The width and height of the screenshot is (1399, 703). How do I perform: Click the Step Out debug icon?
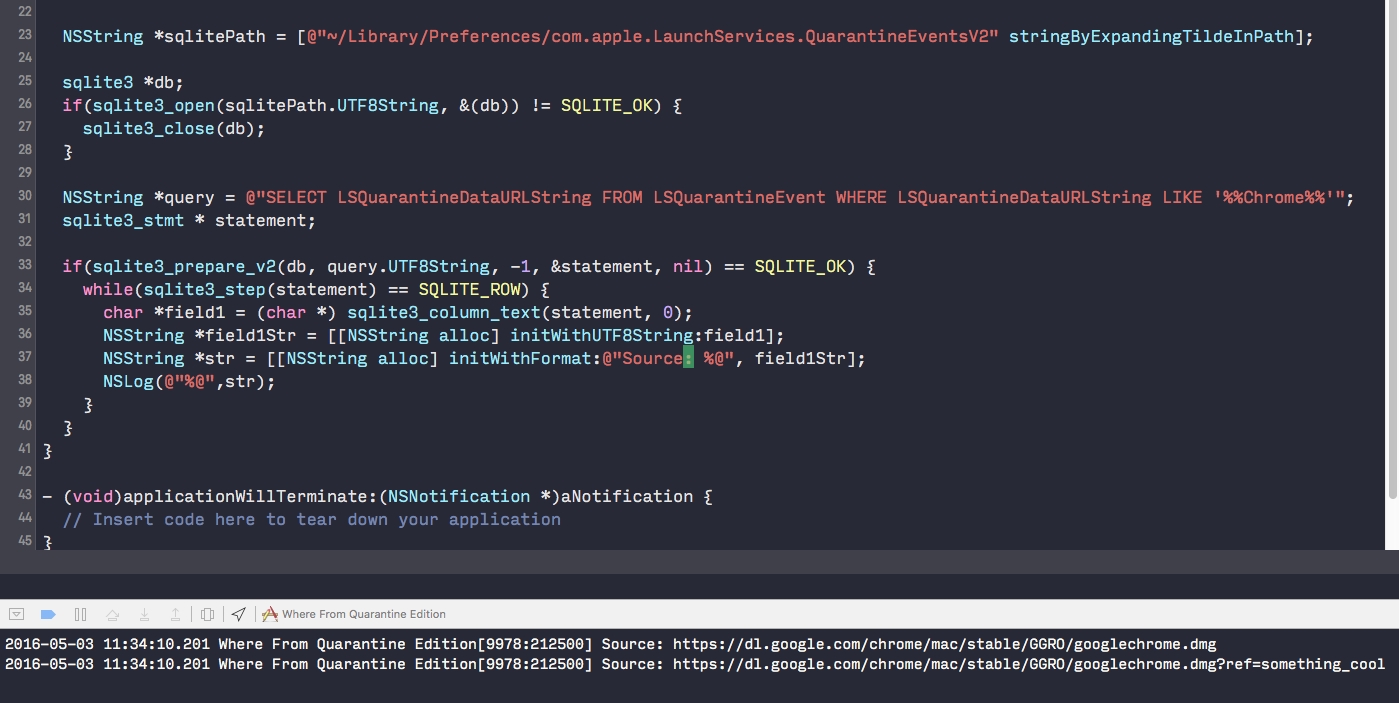[x=175, y=614]
